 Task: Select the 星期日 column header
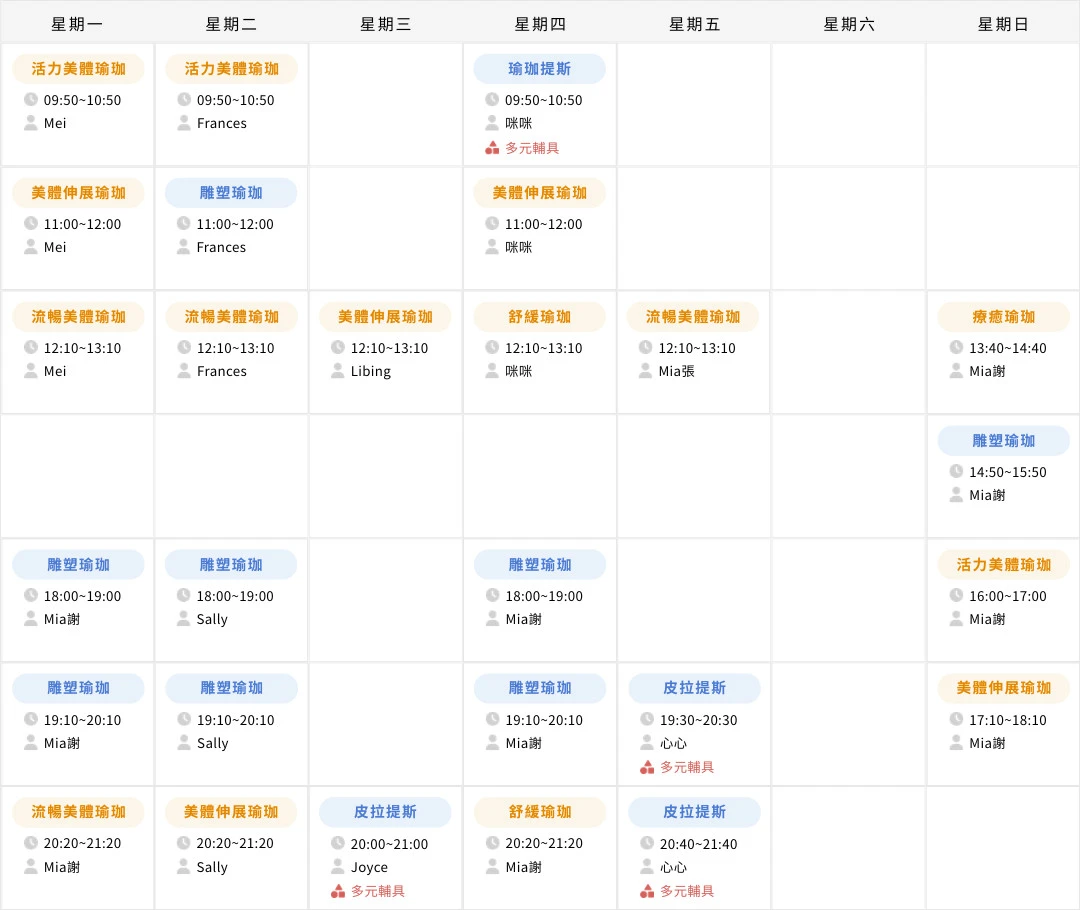coord(1002,23)
